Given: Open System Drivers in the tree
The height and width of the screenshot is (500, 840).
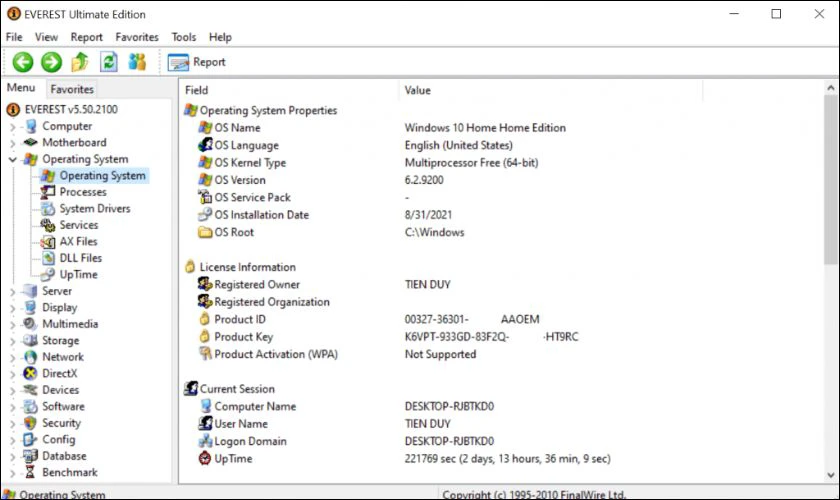Looking at the screenshot, I should 95,208.
